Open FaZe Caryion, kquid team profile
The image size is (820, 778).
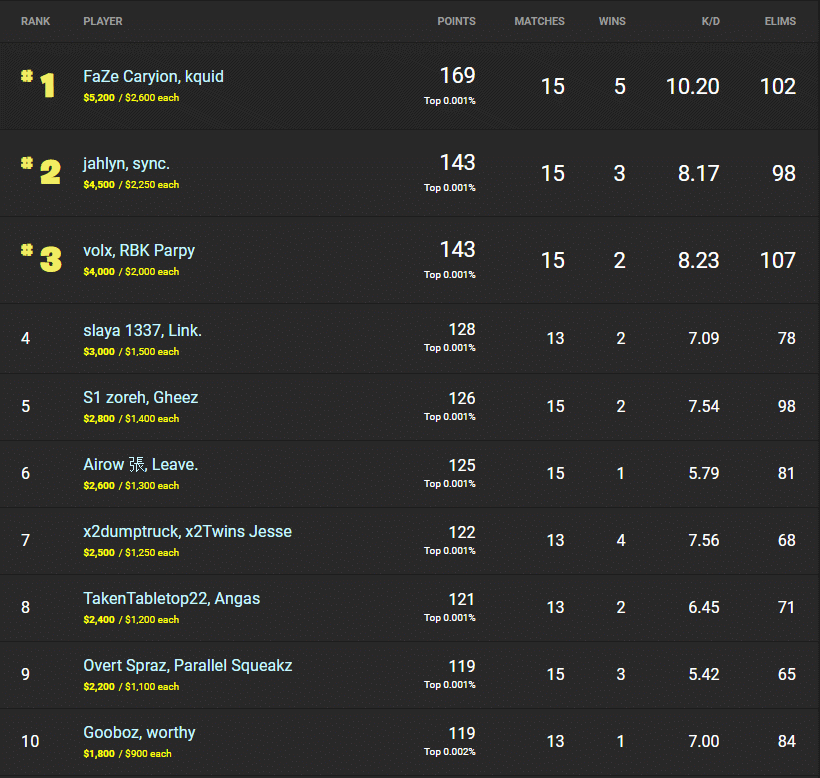154,76
